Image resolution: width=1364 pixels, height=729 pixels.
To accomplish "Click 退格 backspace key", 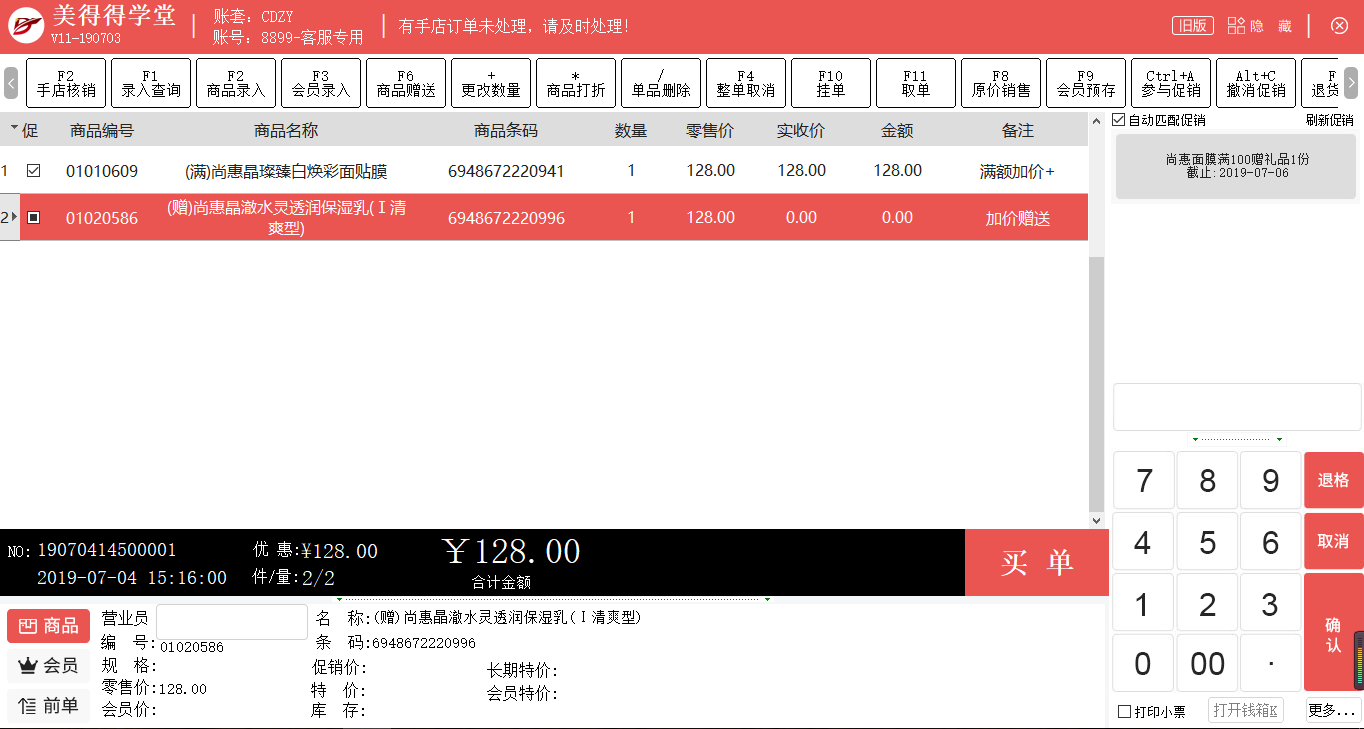I will (1333, 480).
